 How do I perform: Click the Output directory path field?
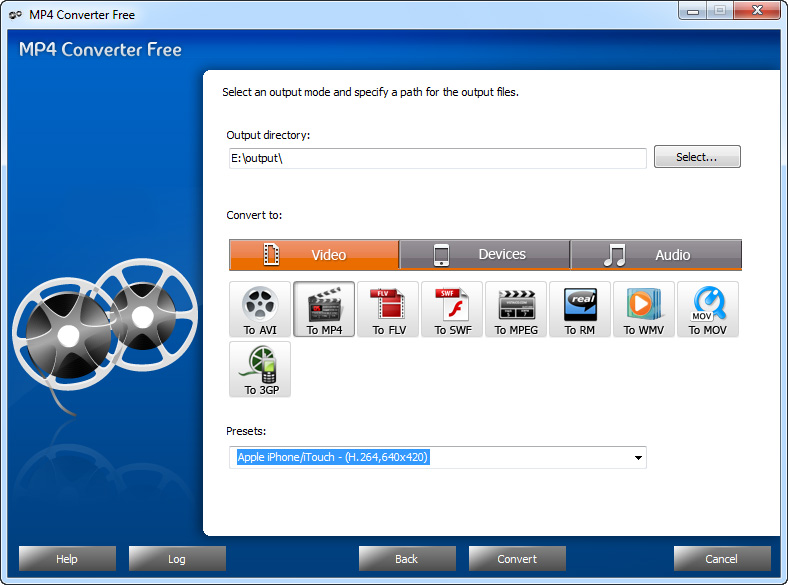[438, 158]
